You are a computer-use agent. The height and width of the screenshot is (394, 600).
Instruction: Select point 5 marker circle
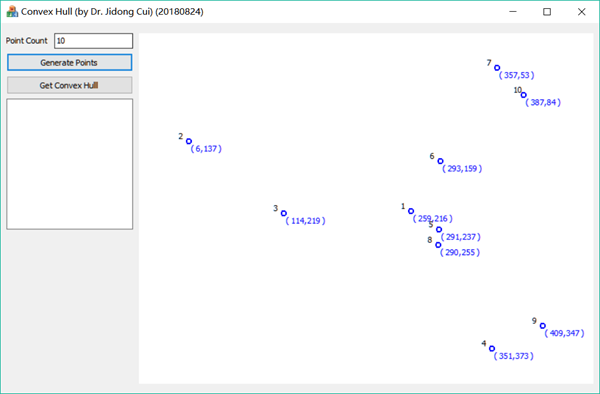[439, 230]
